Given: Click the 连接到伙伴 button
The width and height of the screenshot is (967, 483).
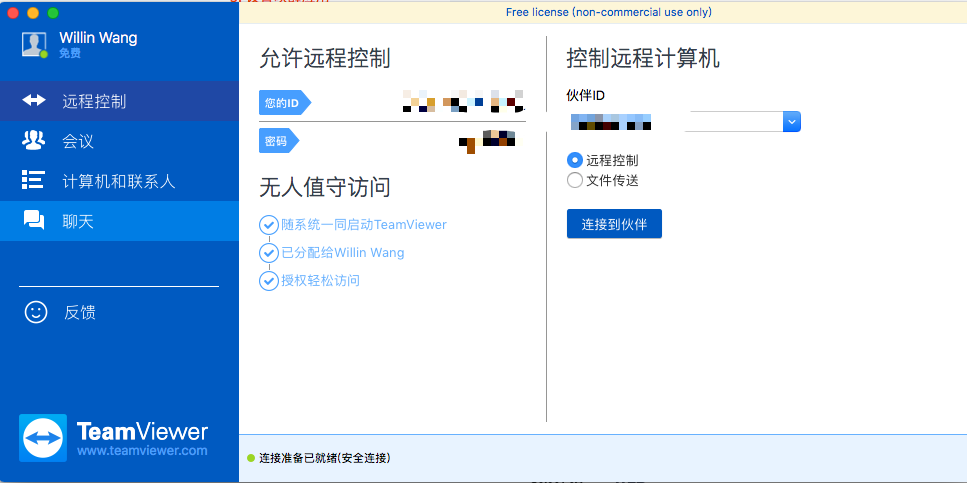Looking at the screenshot, I should tap(614, 224).
